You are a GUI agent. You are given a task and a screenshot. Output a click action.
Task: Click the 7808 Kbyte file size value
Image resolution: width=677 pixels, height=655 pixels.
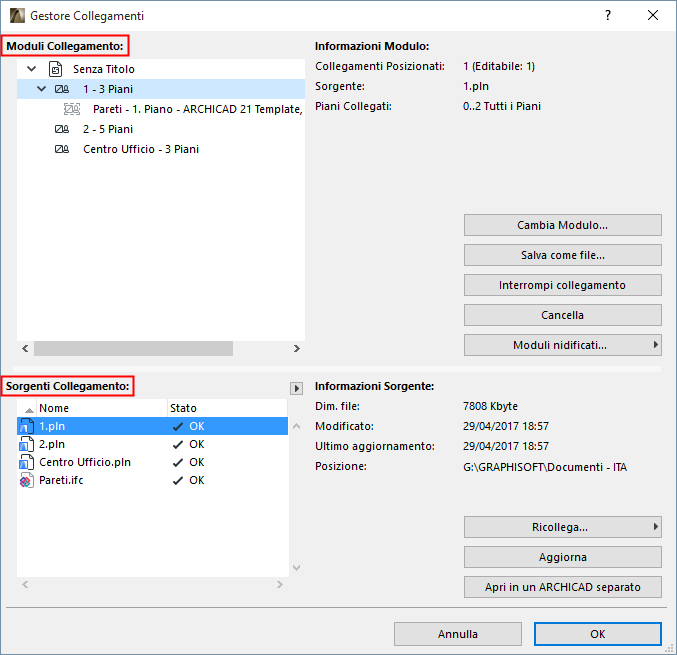(x=490, y=406)
